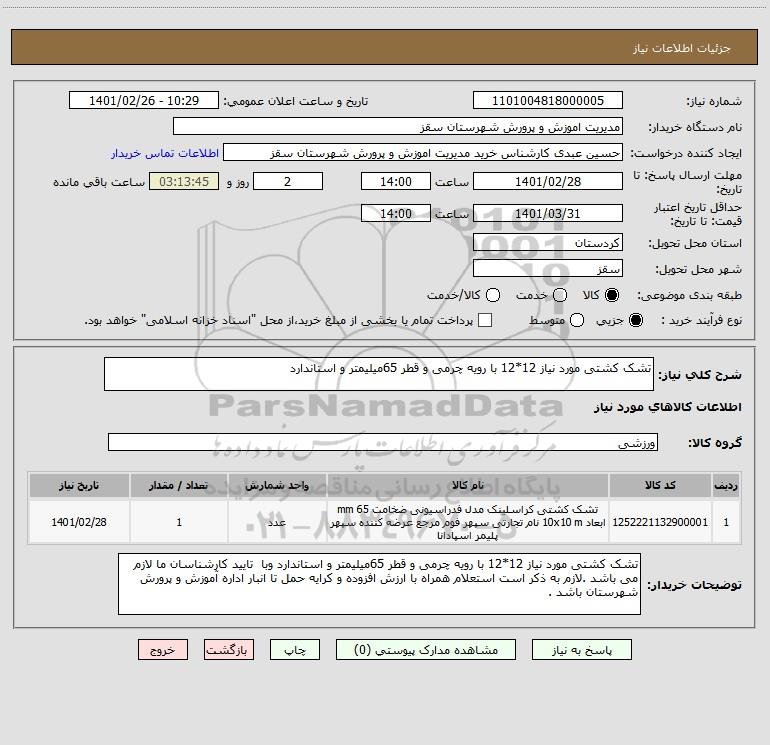This screenshot has height=745, width=770.
Task: Open the اطلاعات تماس خریدار link
Action: pos(165,153)
